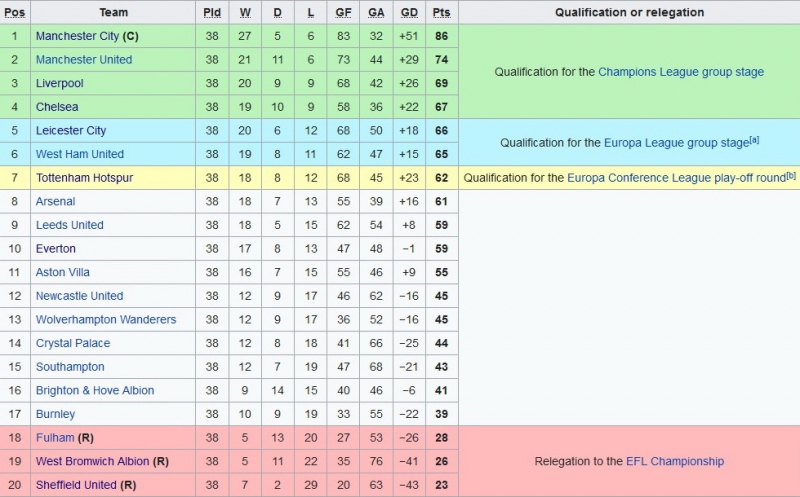
Task: Open the Sheffield United link
Action: 76,485
